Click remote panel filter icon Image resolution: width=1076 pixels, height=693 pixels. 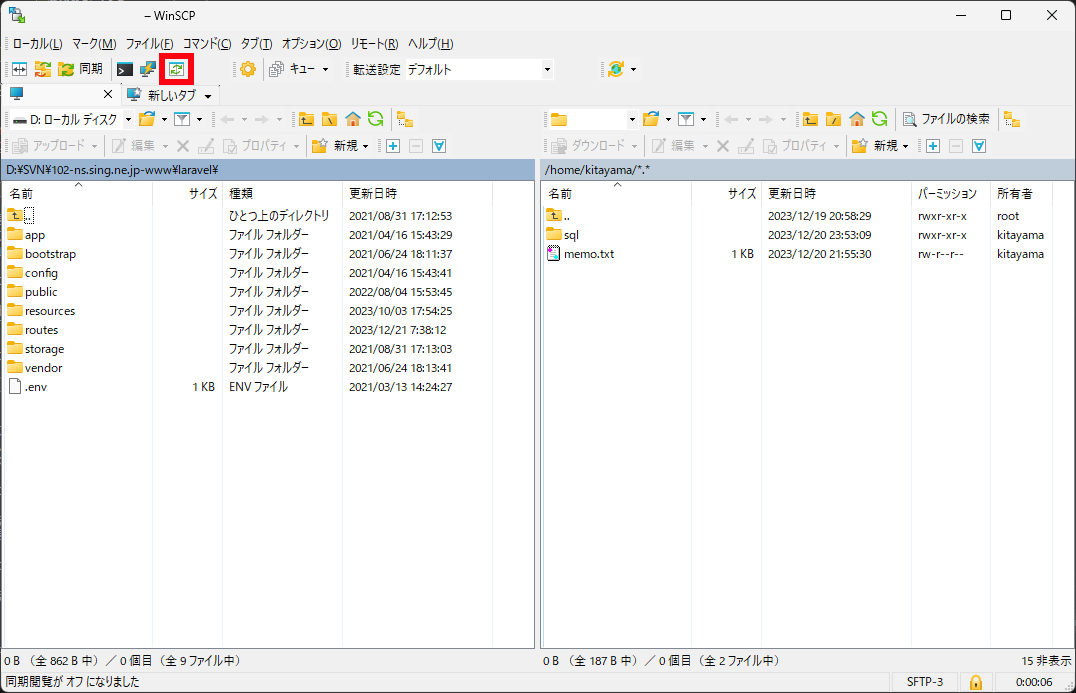pyautogui.click(x=686, y=119)
